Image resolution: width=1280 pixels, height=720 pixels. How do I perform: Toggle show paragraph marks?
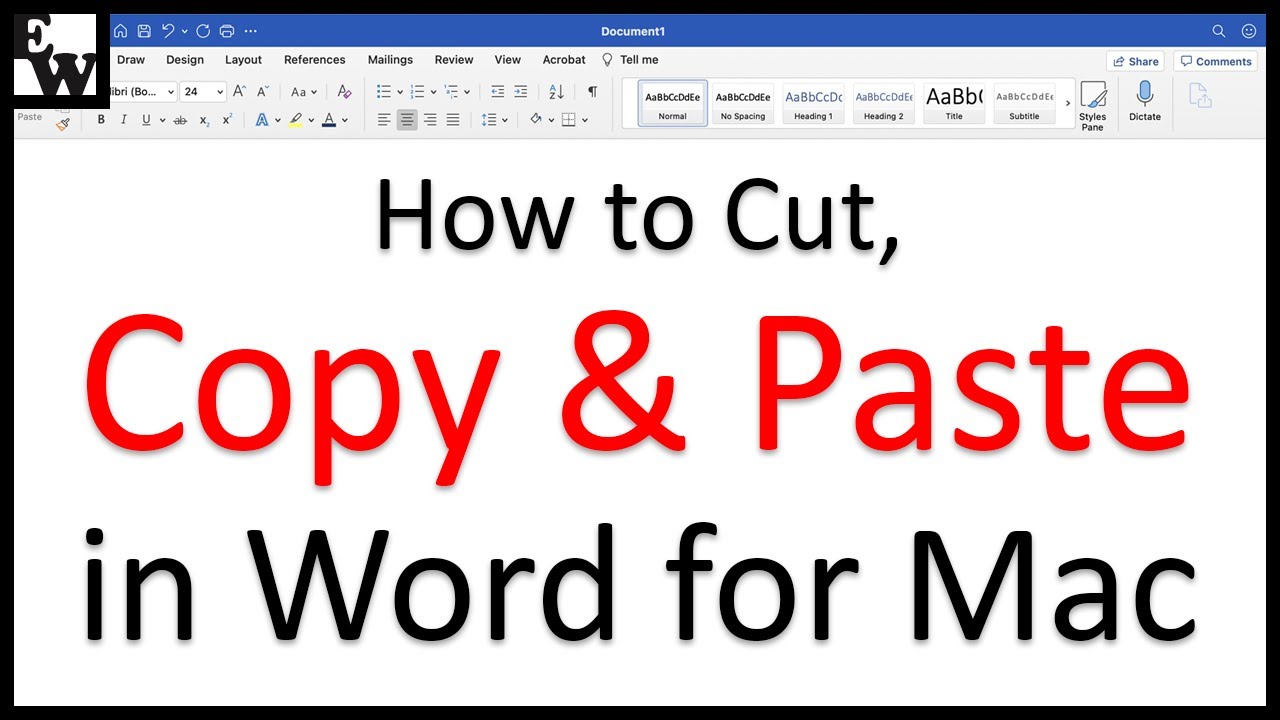point(592,91)
